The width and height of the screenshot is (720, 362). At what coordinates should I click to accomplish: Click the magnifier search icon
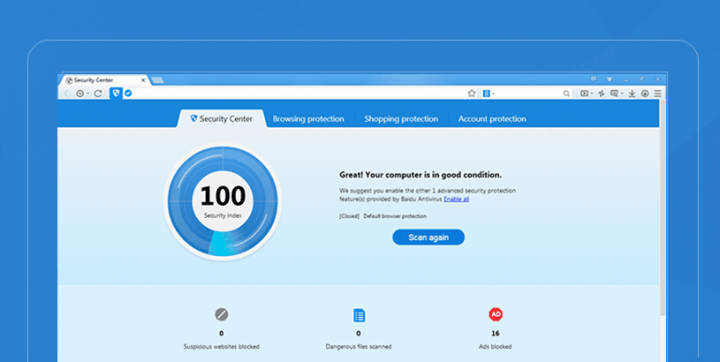coord(567,94)
